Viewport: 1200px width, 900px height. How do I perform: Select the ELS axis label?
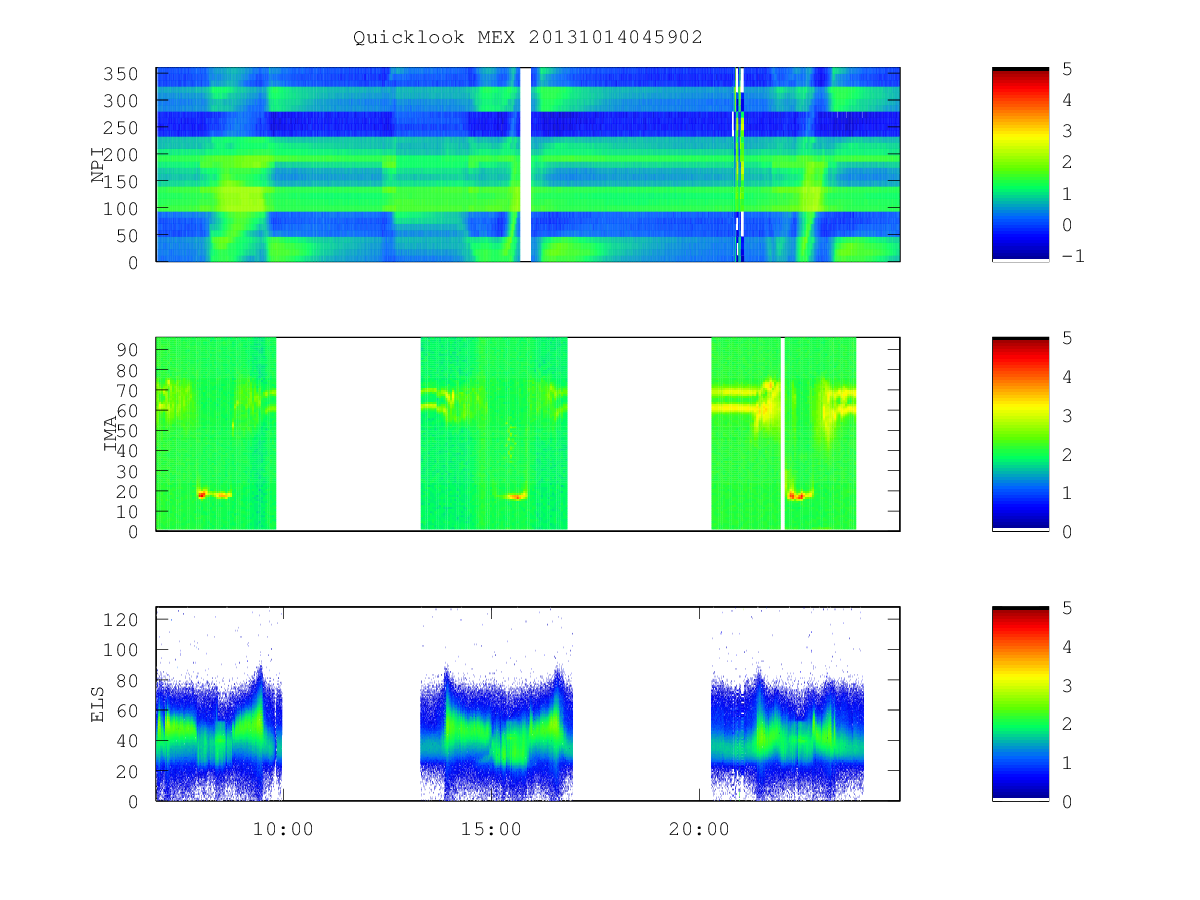[x=98, y=704]
